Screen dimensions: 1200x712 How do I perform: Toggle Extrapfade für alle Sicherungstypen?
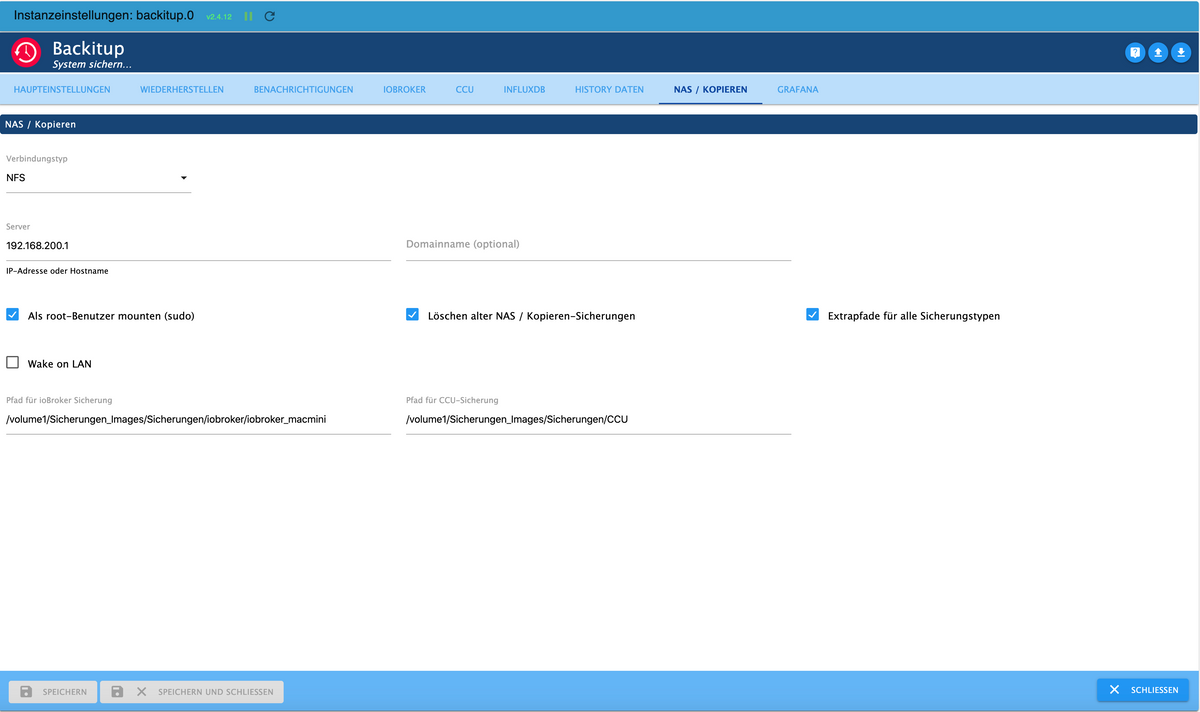pyautogui.click(x=812, y=314)
